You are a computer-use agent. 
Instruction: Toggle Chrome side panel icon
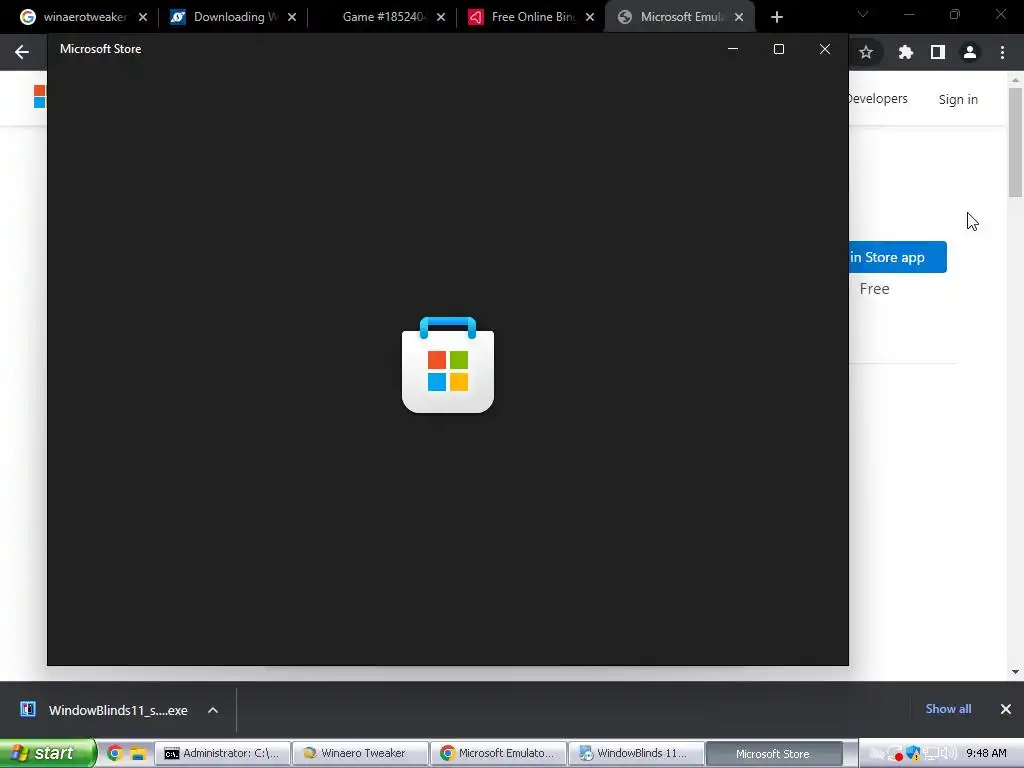(x=938, y=52)
